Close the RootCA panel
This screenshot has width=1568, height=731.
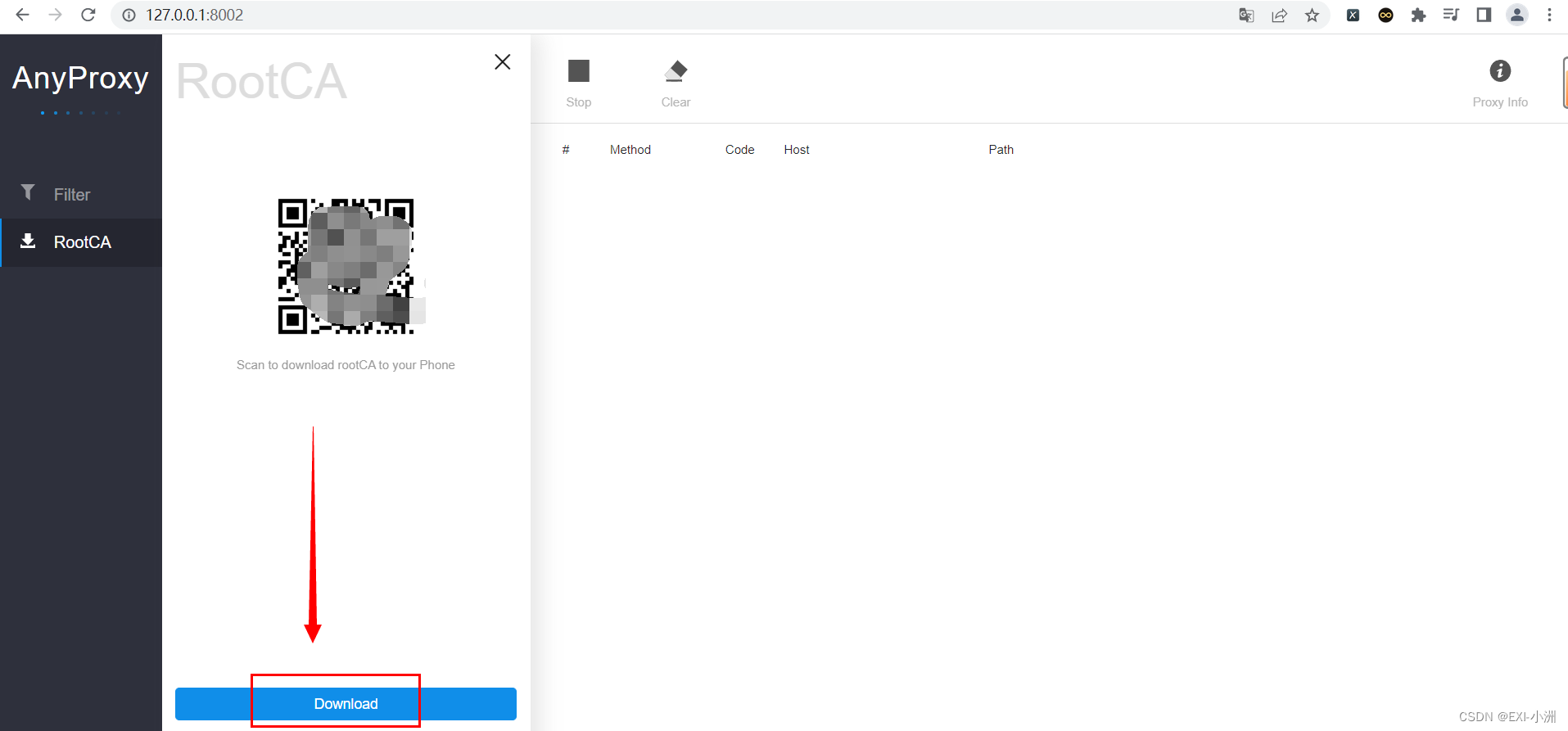(x=503, y=62)
